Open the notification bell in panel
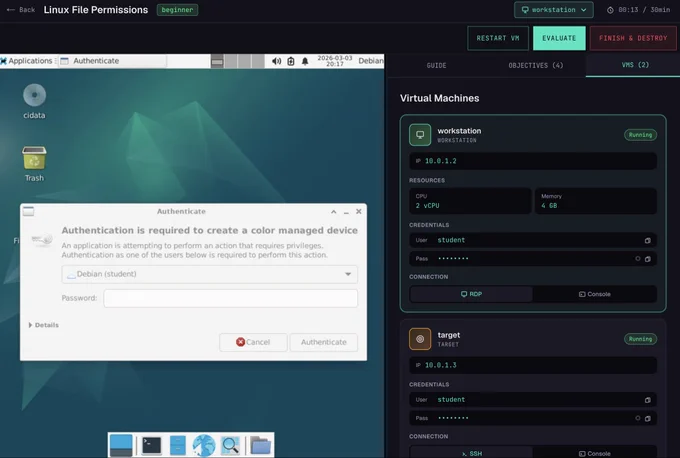This screenshot has width=680, height=458. click(305, 61)
